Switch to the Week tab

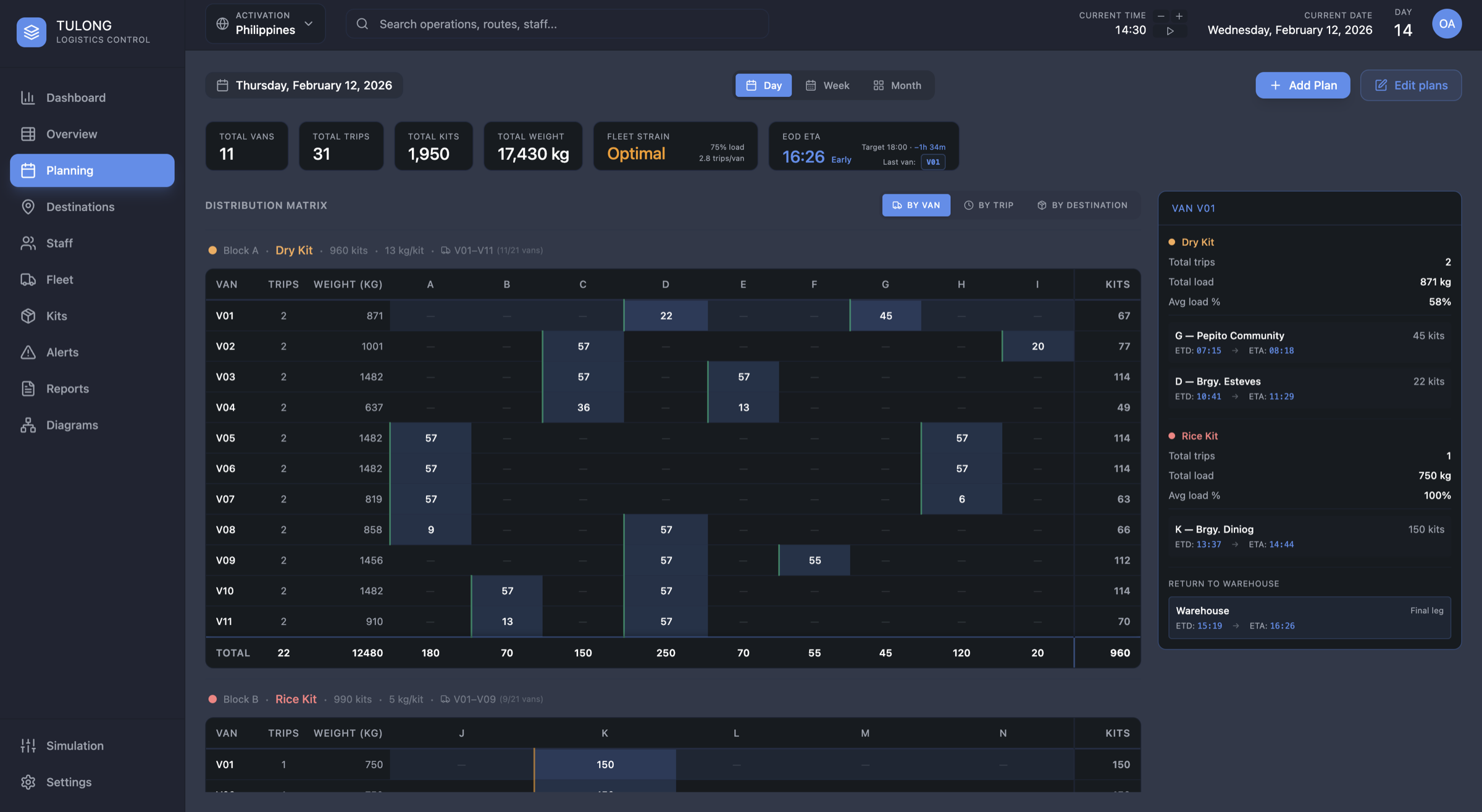(827, 85)
